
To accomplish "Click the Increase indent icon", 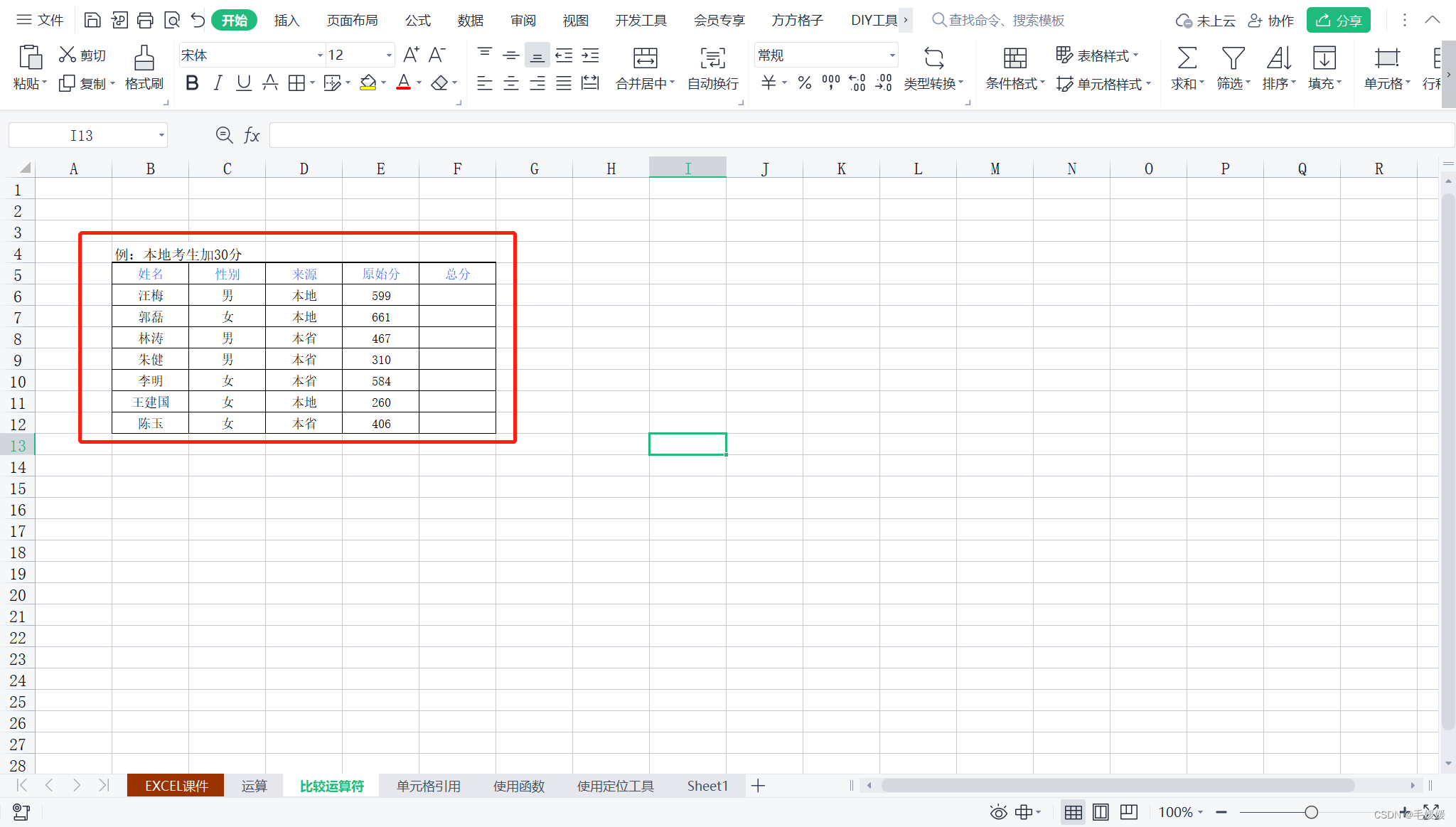I will coord(590,55).
